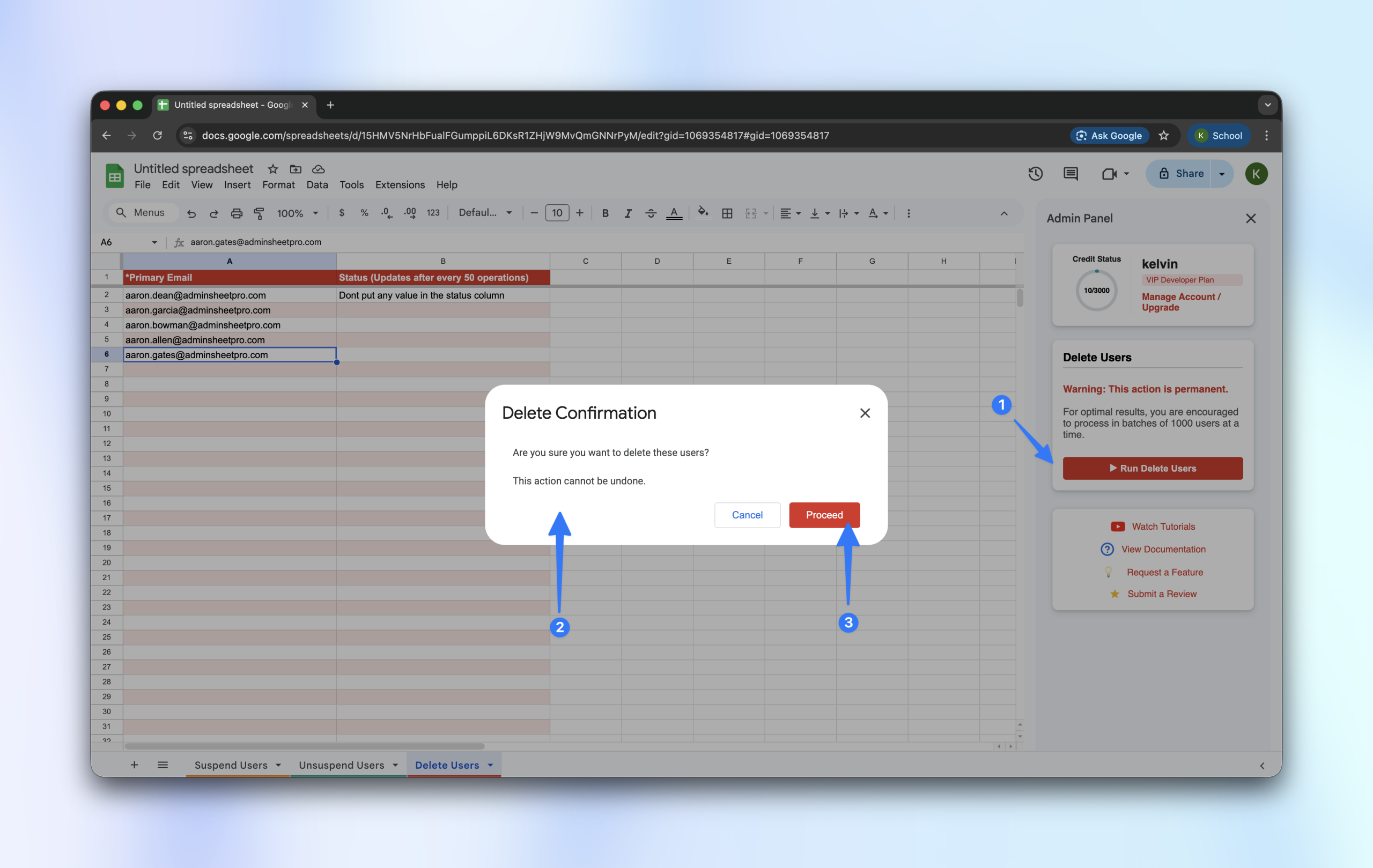Toggle italic formatting in toolbar

coord(628,213)
